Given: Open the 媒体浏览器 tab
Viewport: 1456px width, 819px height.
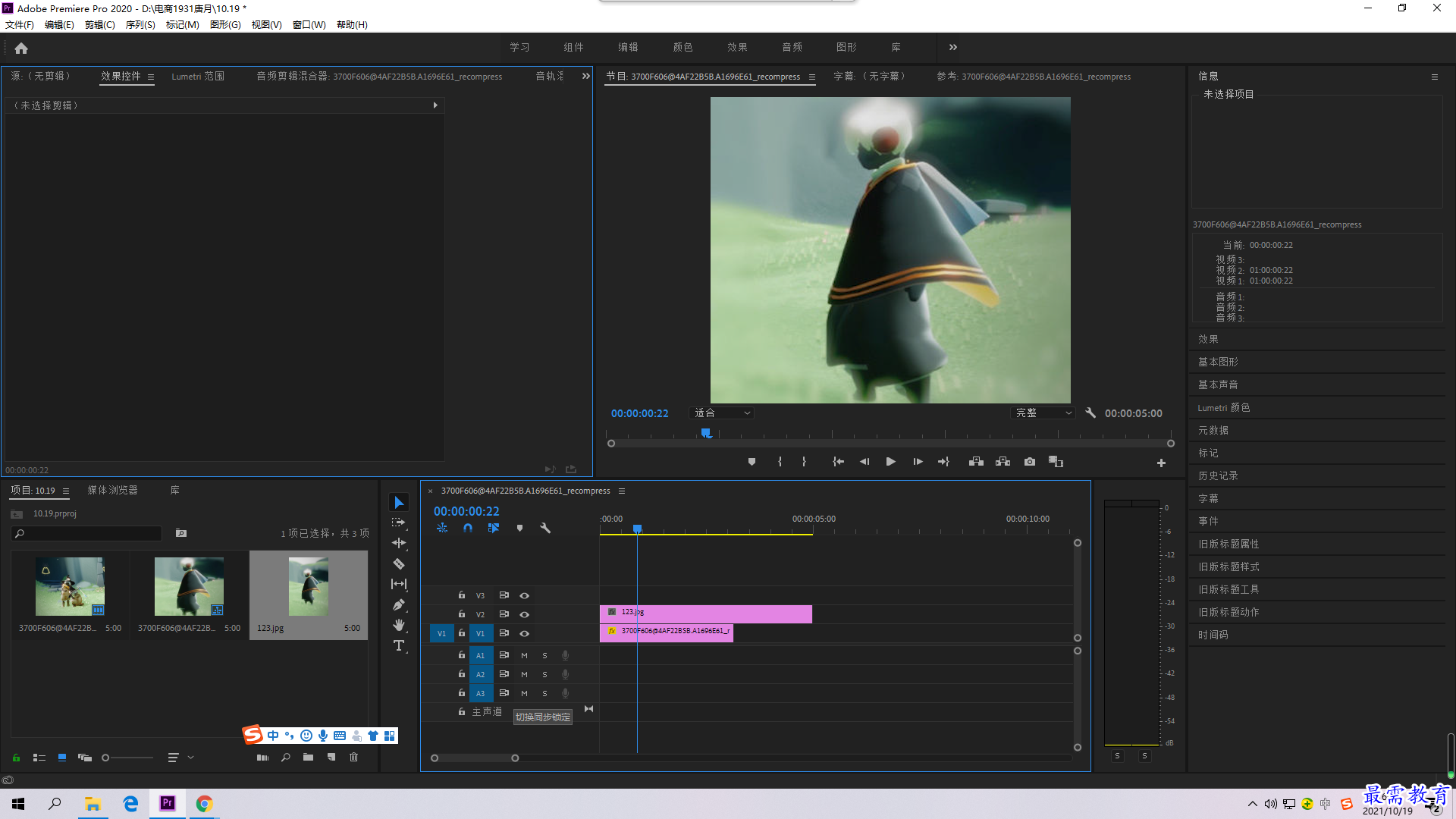Looking at the screenshot, I should coord(113,491).
